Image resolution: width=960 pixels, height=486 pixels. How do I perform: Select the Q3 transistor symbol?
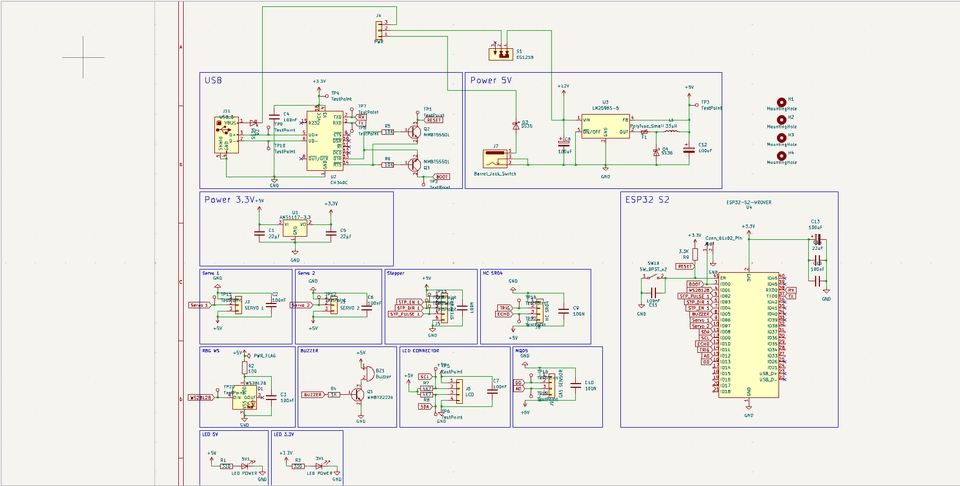click(415, 164)
